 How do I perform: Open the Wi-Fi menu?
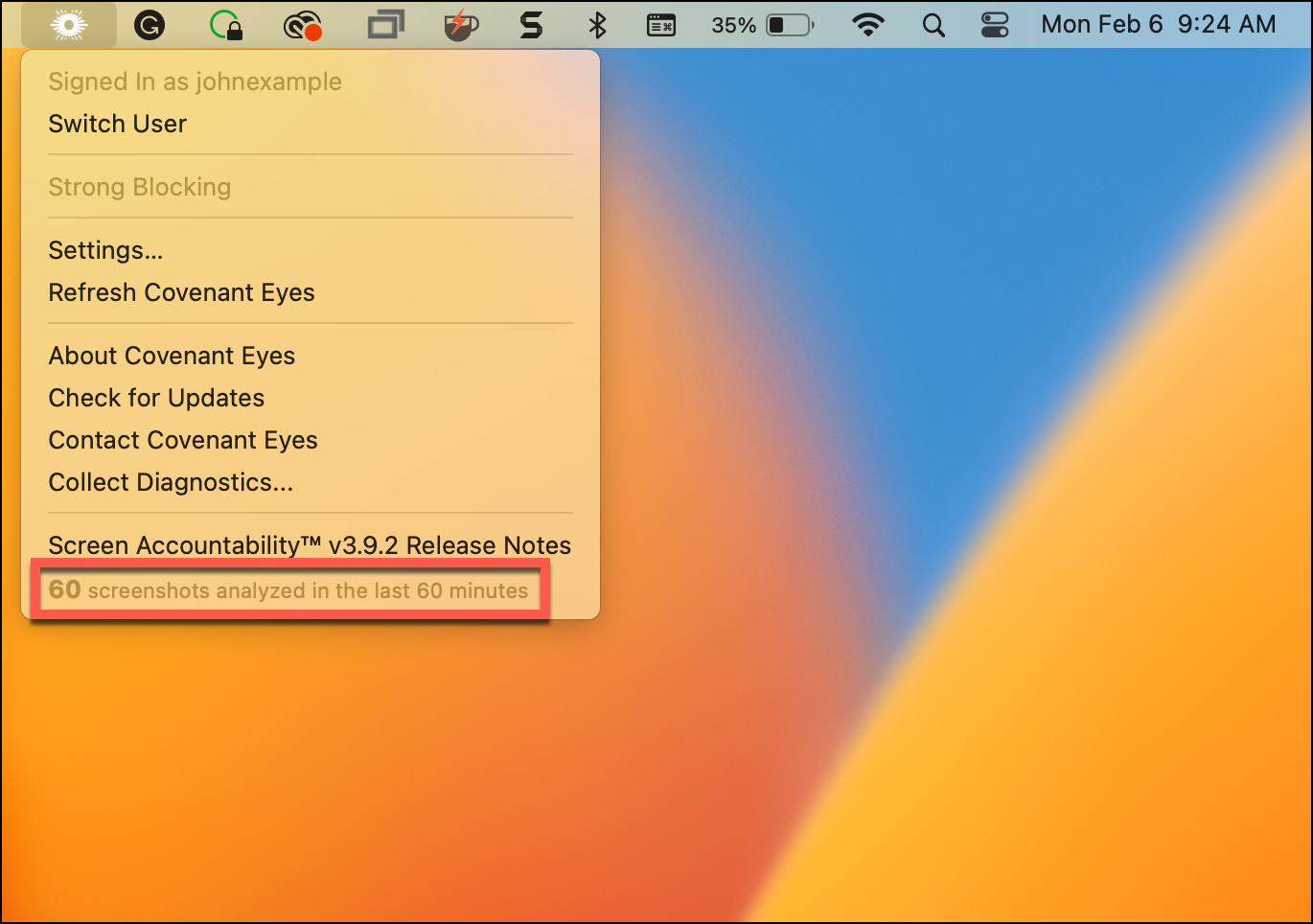click(x=868, y=25)
